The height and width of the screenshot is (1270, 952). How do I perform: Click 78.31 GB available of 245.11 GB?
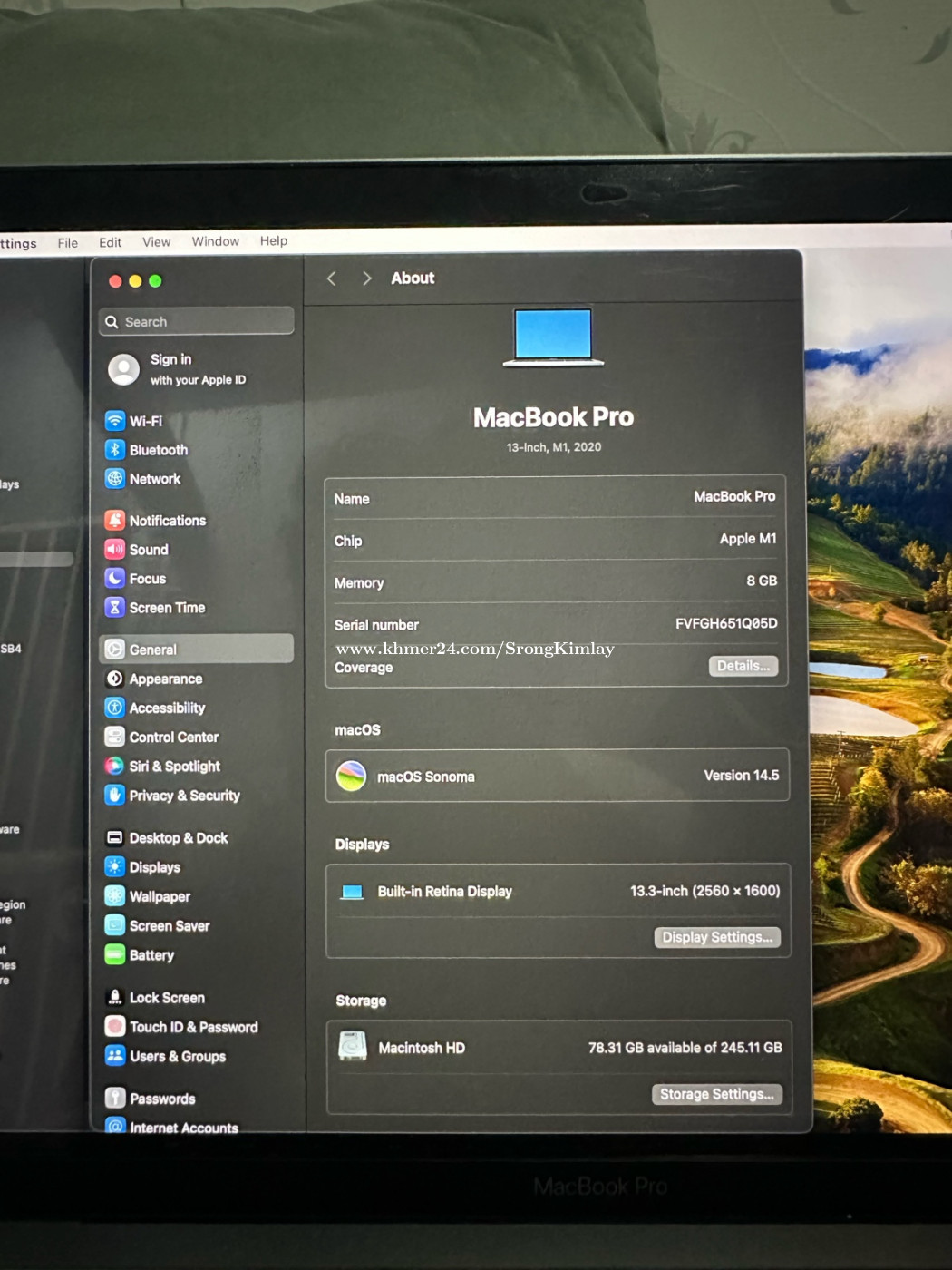click(x=685, y=1048)
